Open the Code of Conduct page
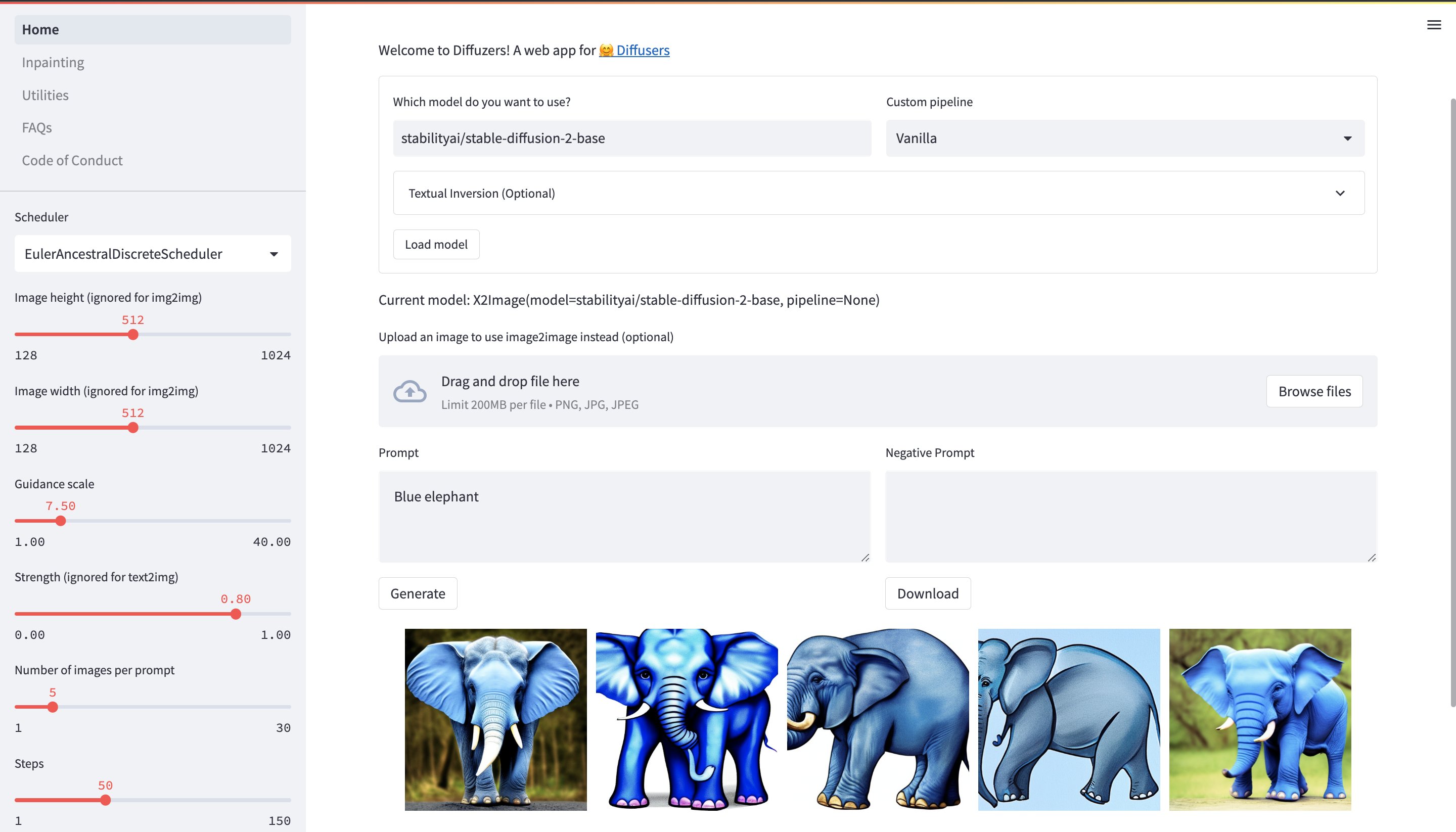1456x832 pixels. pyautogui.click(x=72, y=161)
